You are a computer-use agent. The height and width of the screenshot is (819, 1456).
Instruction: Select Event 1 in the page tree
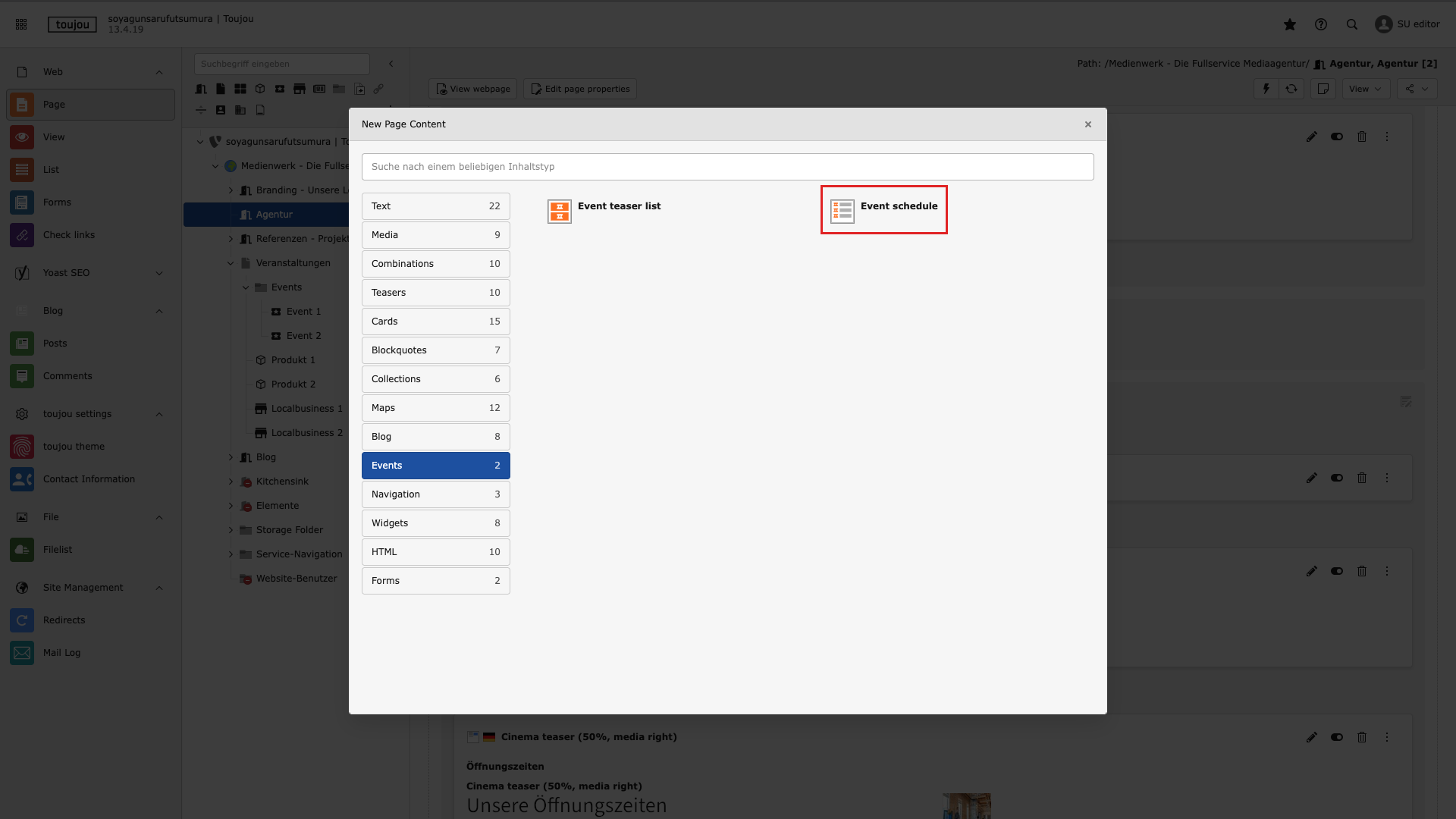pyautogui.click(x=303, y=312)
